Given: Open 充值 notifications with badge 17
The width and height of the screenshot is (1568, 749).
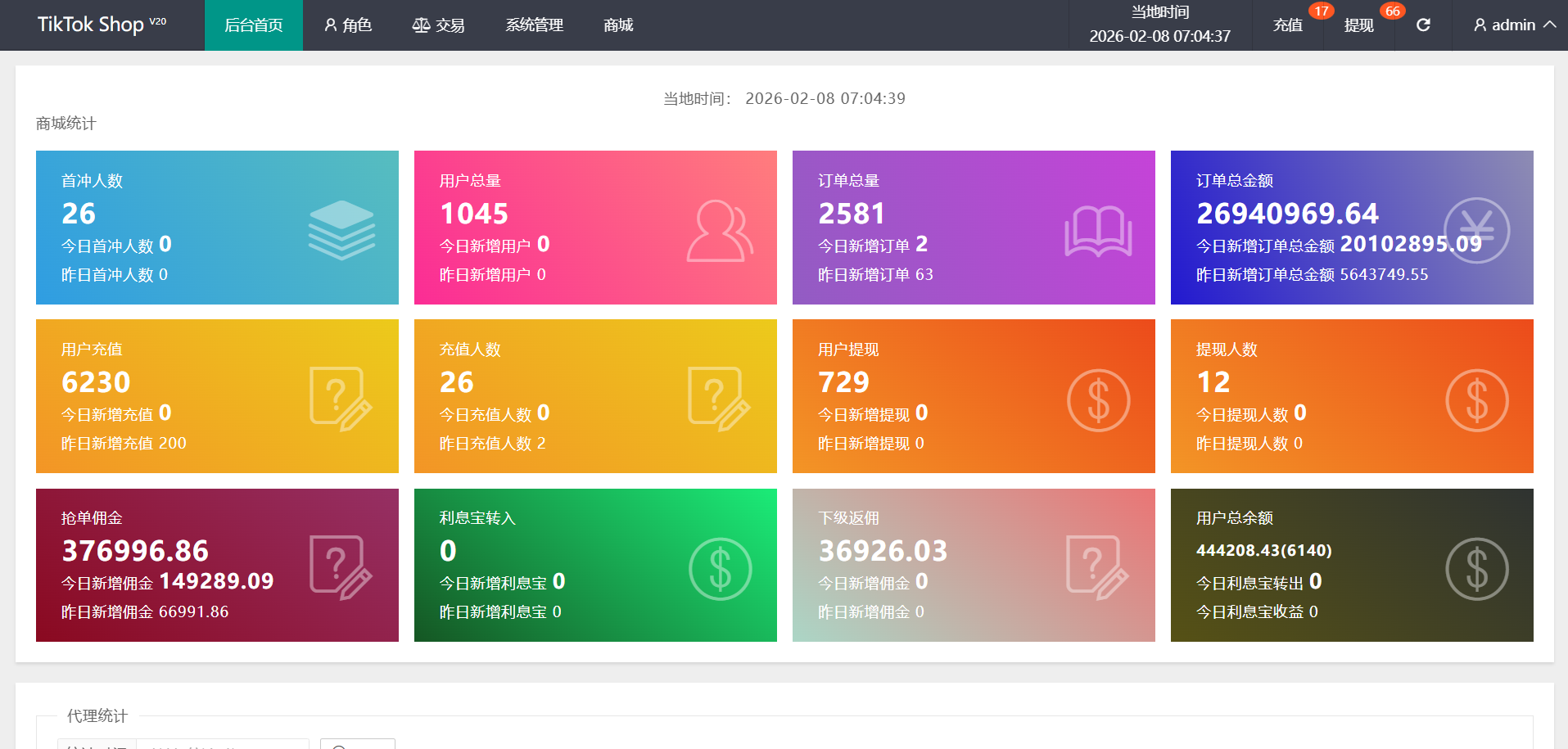Looking at the screenshot, I should (1288, 25).
